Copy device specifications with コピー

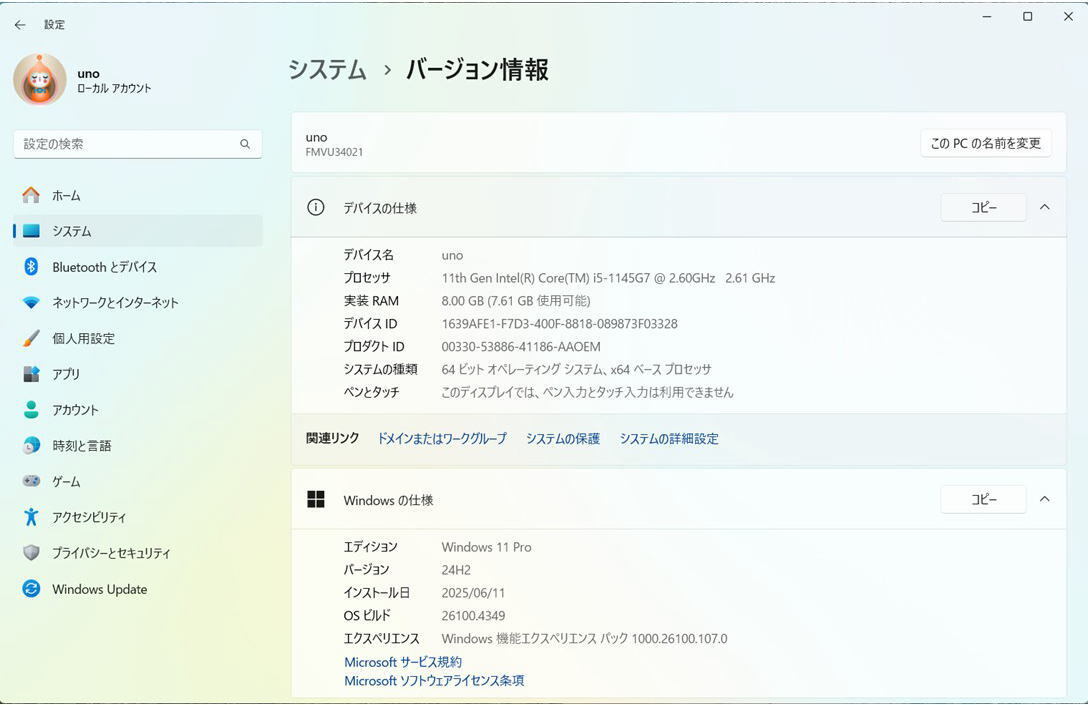[983, 207]
